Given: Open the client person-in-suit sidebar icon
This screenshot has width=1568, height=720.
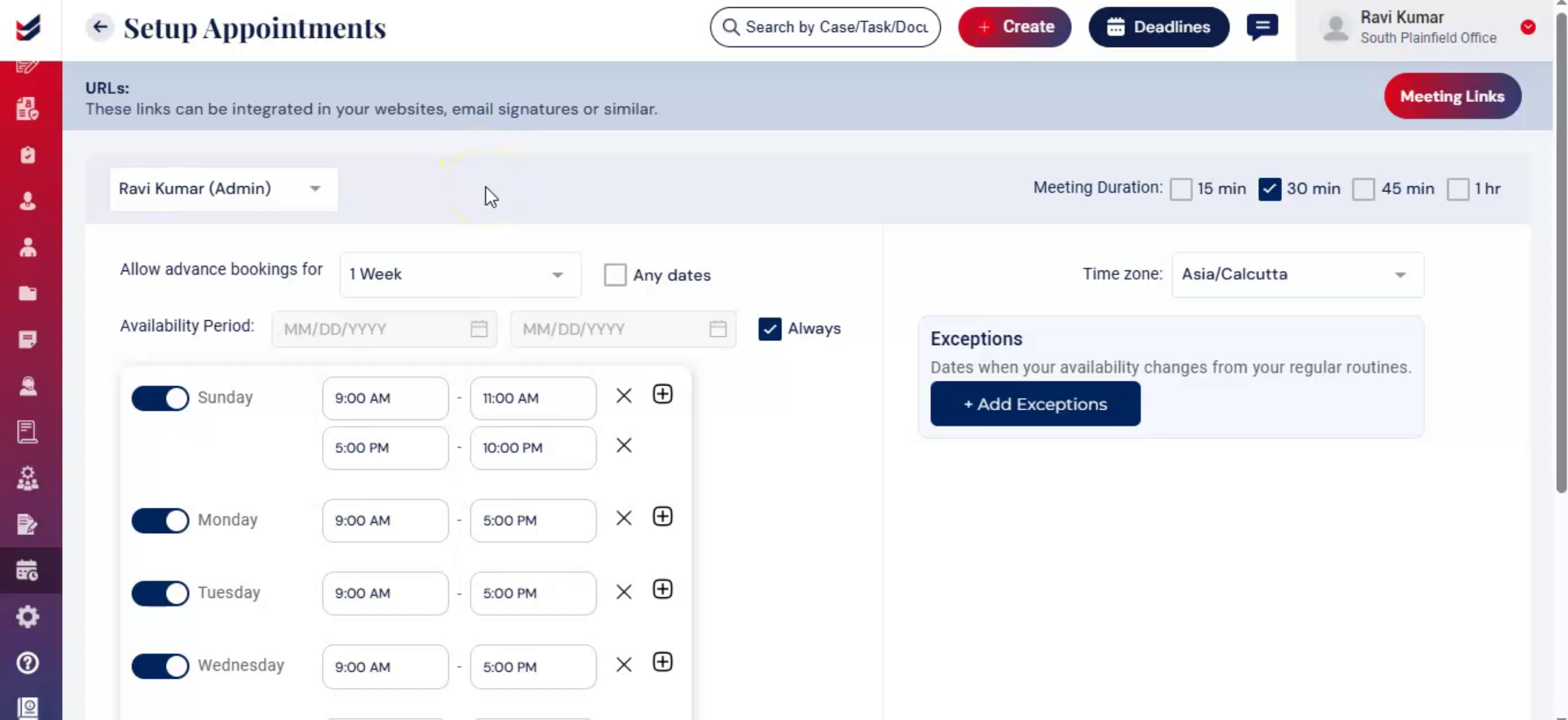Looking at the screenshot, I should [x=27, y=201].
